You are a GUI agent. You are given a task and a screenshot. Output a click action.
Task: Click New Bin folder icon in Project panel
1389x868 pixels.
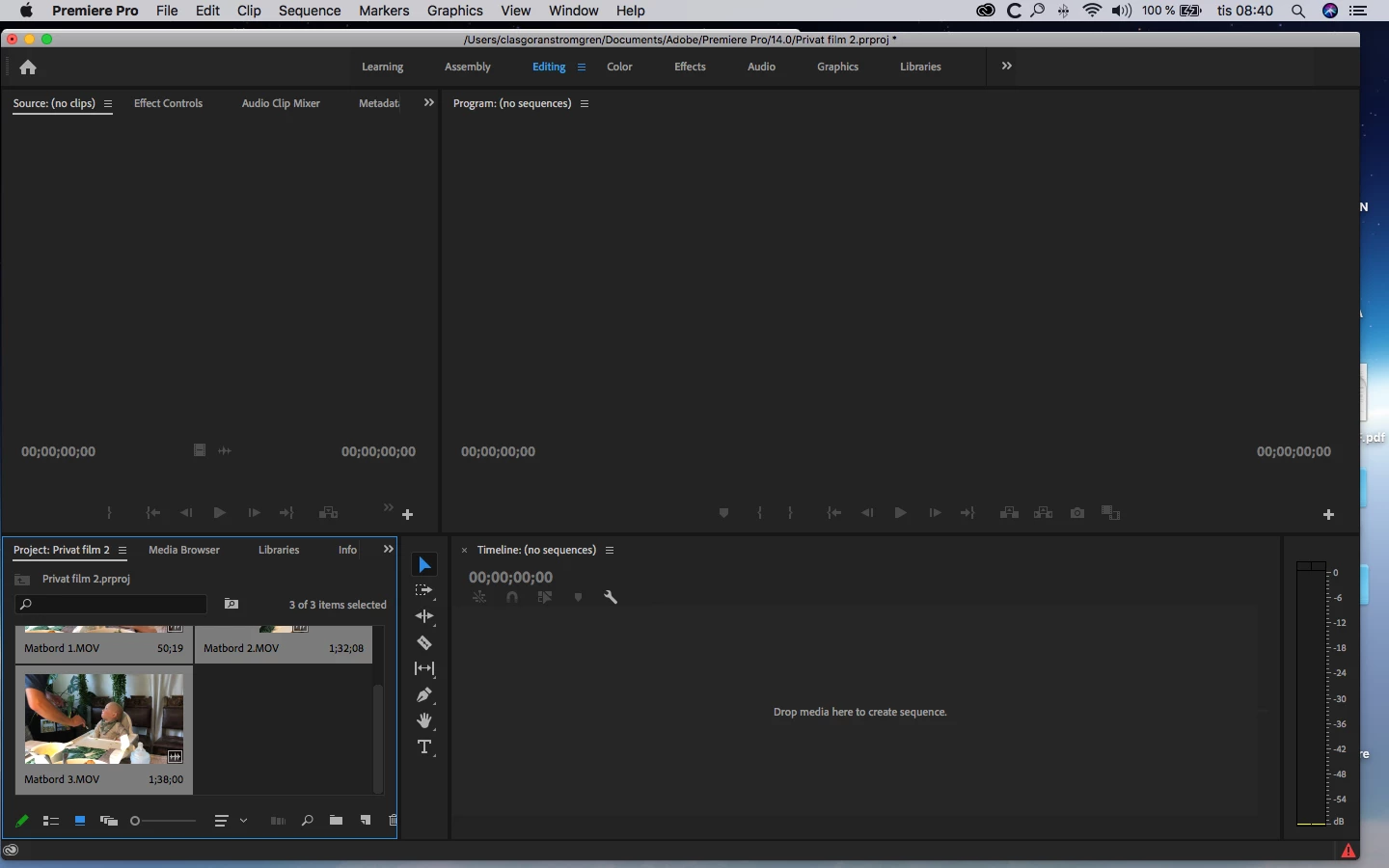336,821
